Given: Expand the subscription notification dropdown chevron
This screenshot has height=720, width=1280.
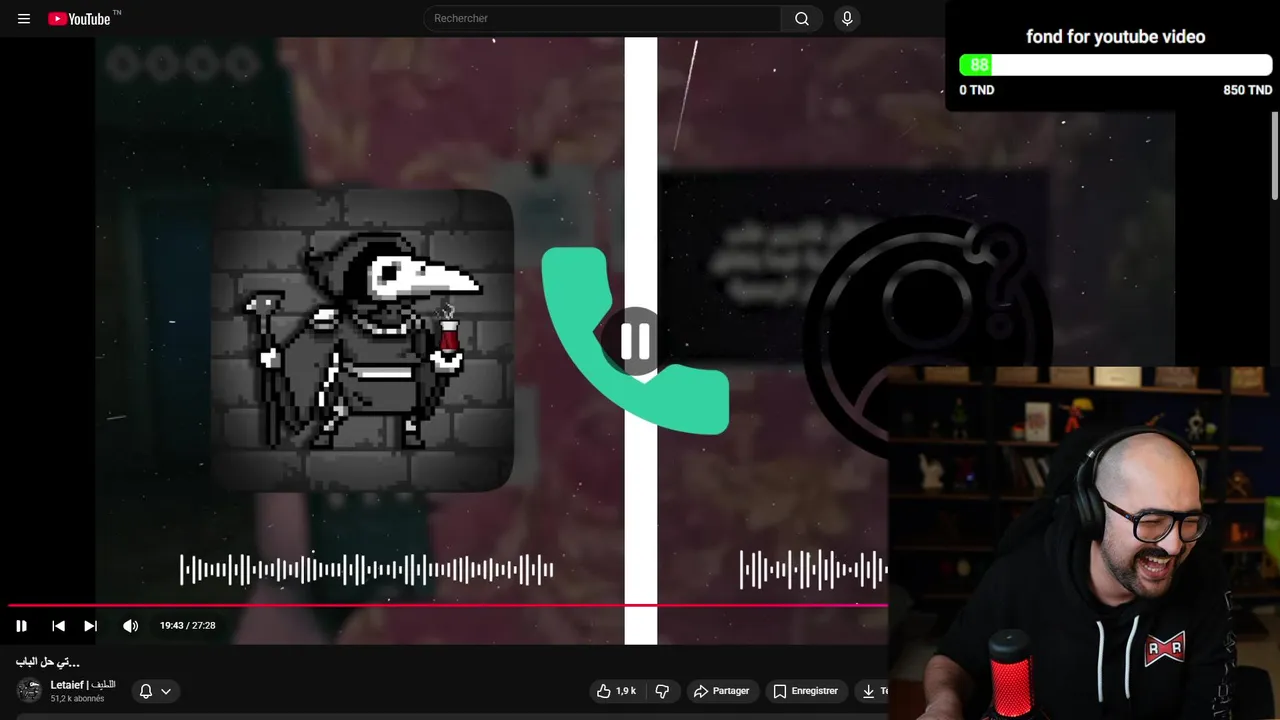Looking at the screenshot, I should pyautogui.click(x=166, y=691).
